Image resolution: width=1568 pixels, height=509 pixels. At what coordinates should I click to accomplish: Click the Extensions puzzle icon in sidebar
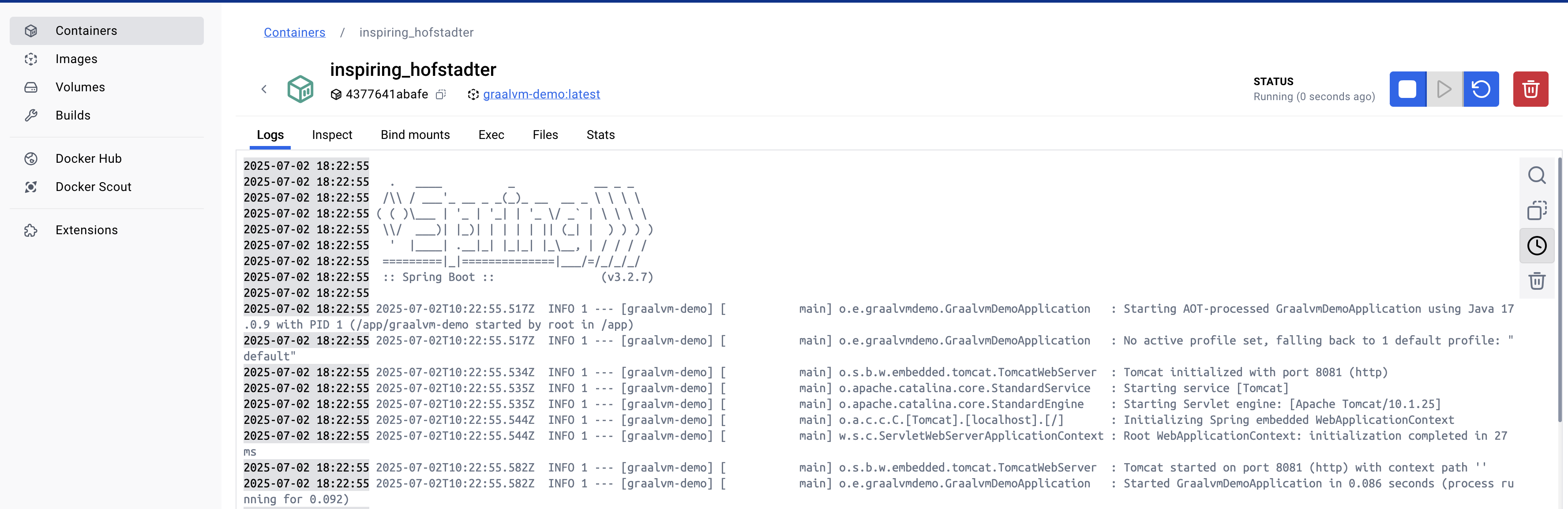click(31, 230)
